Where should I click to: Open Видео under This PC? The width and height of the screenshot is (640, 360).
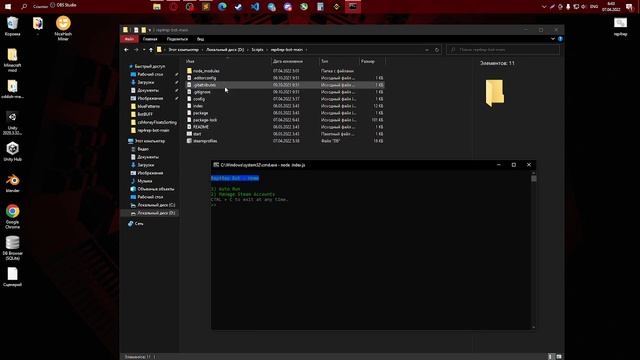pyautogui.click(x=140, y=149)
